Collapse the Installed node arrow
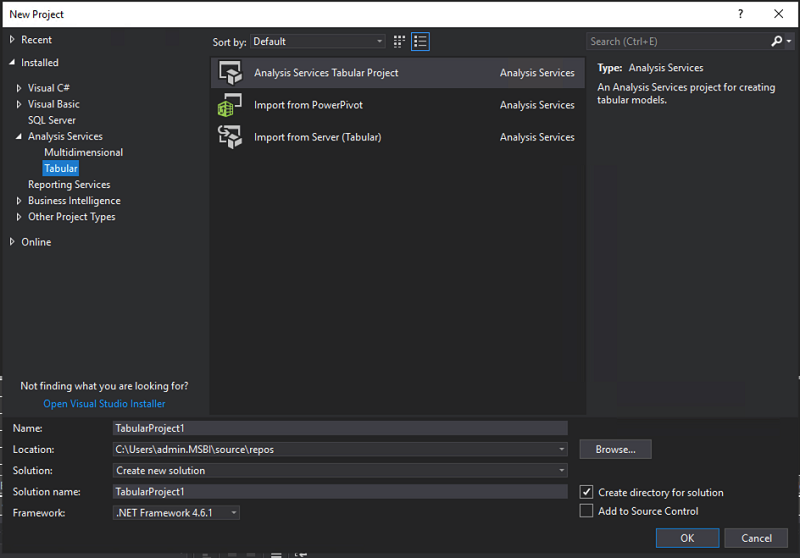 pyautogui.click(x=12, y=62)
